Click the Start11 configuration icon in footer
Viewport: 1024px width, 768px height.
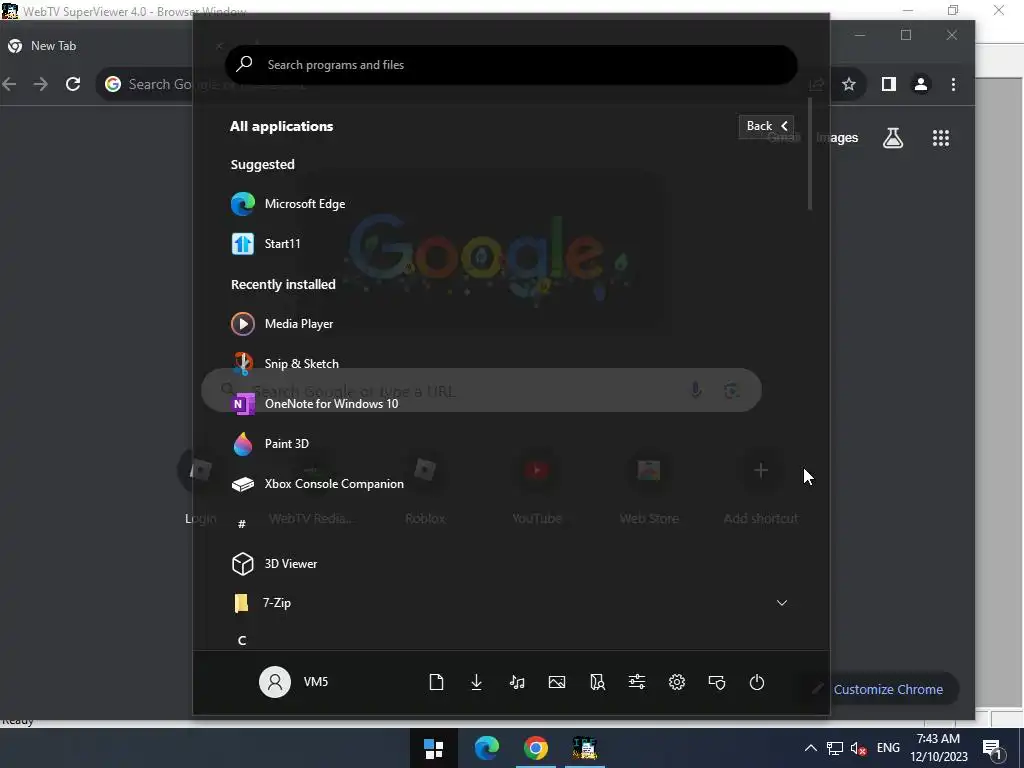717,682
